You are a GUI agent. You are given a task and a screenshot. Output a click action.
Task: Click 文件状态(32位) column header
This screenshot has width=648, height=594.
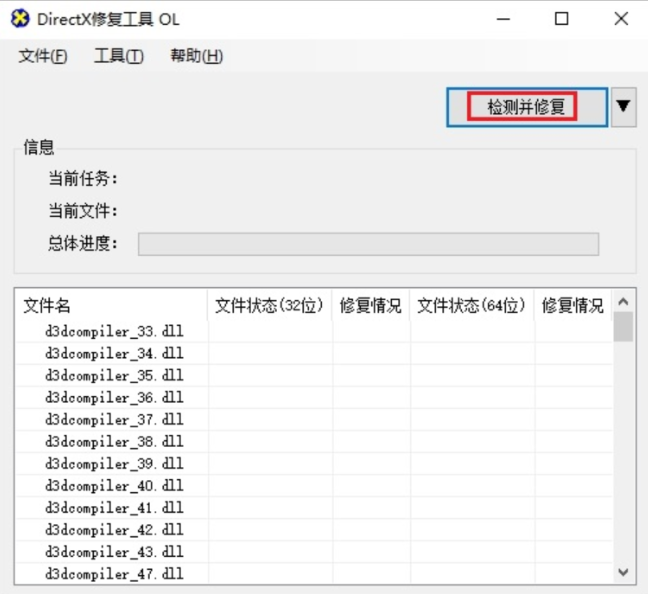point(269,306)
